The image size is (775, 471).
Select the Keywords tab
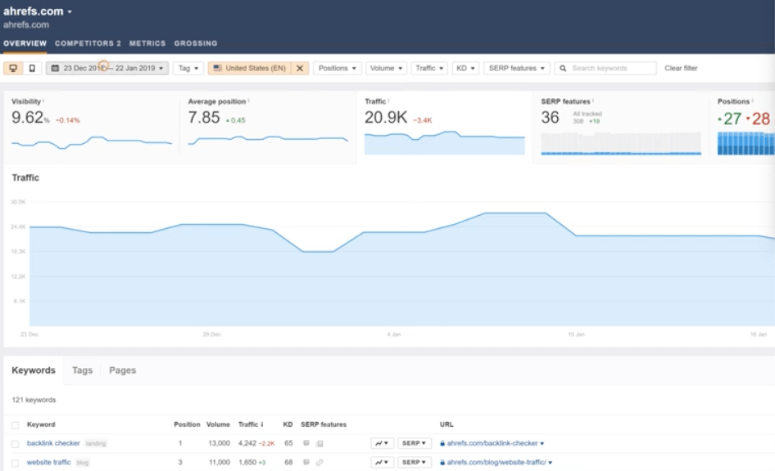pos(34,370)
